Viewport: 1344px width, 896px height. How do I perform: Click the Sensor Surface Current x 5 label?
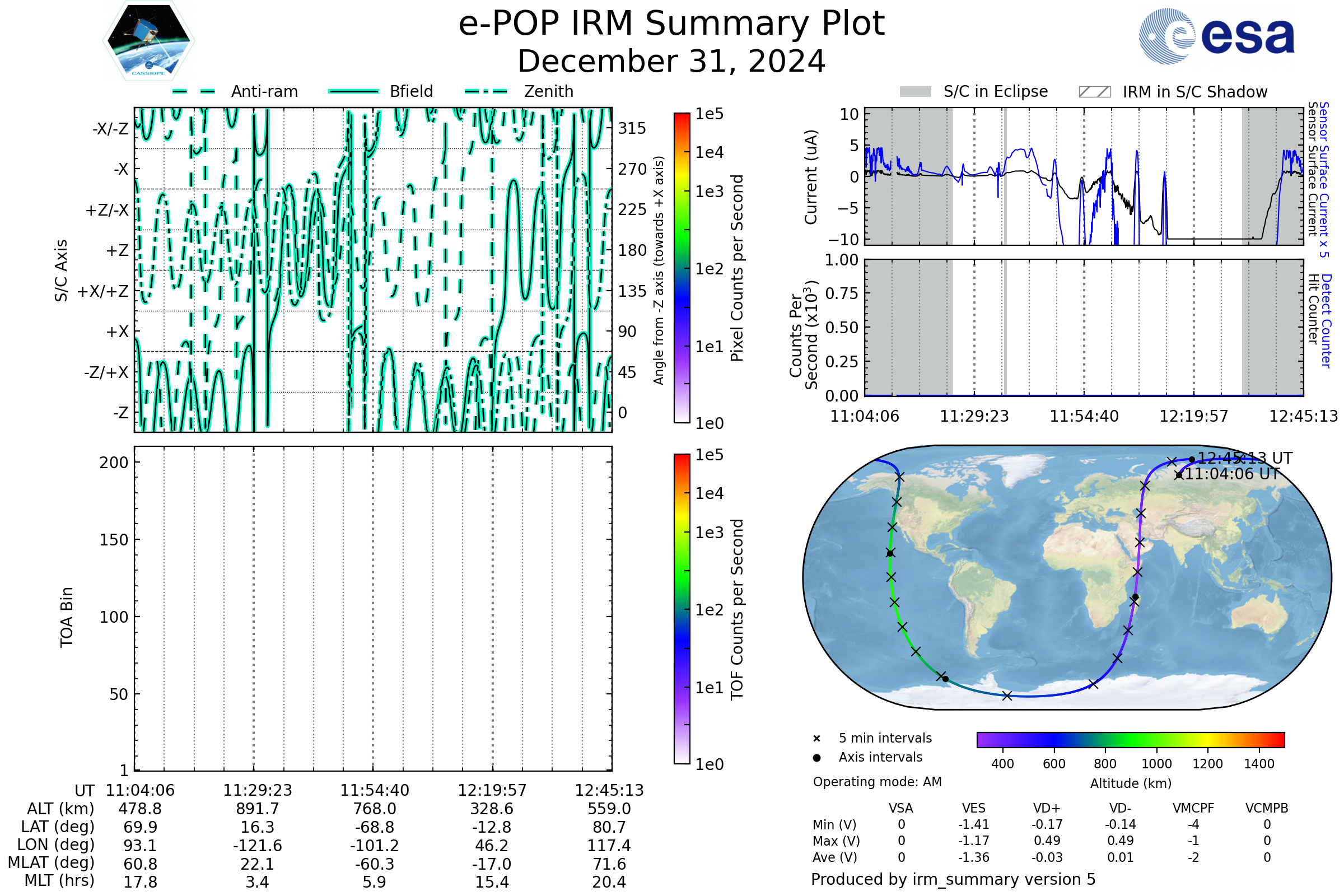pos(1324,179)
